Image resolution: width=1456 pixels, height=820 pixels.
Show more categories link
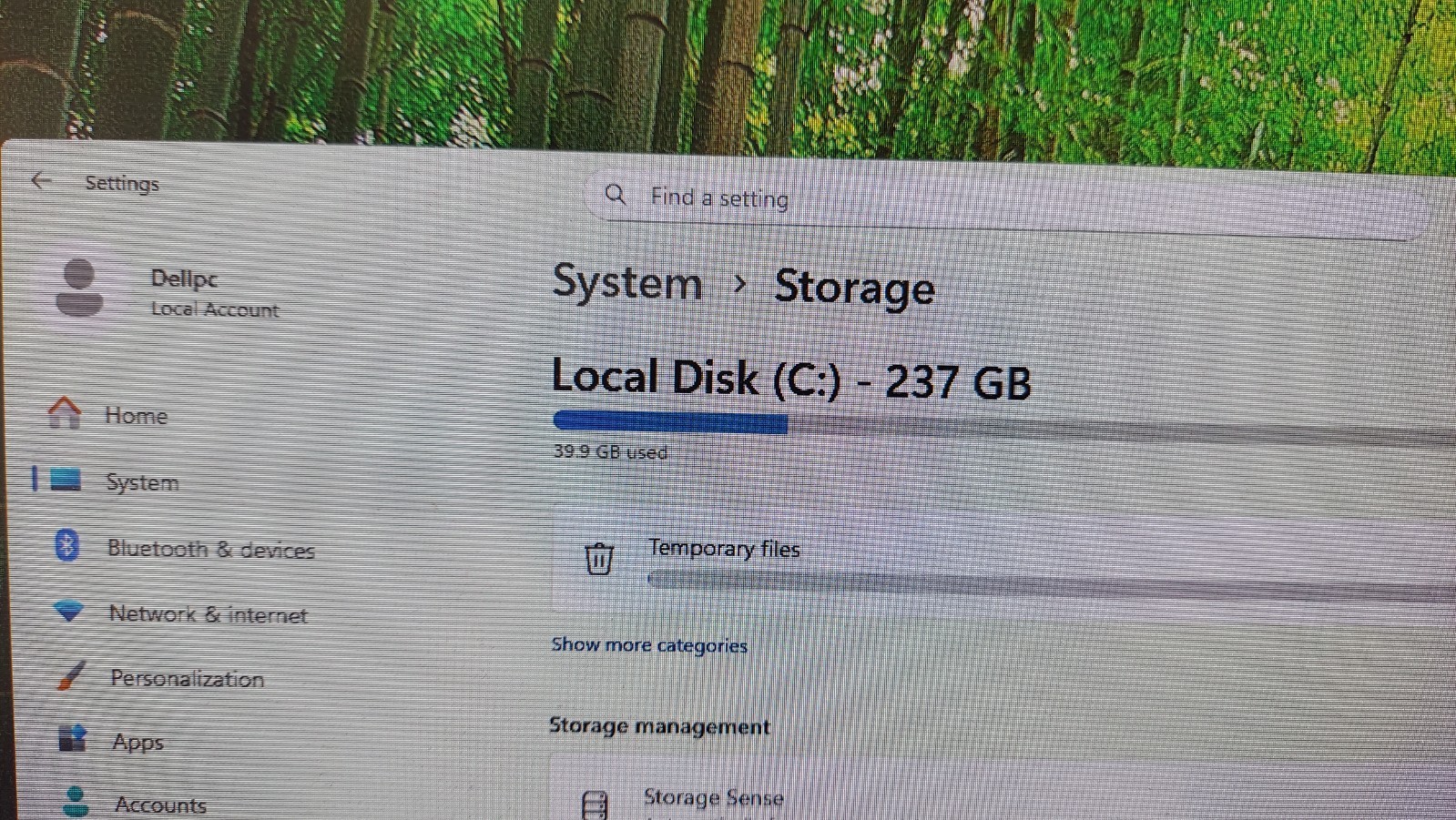[649, 645]
